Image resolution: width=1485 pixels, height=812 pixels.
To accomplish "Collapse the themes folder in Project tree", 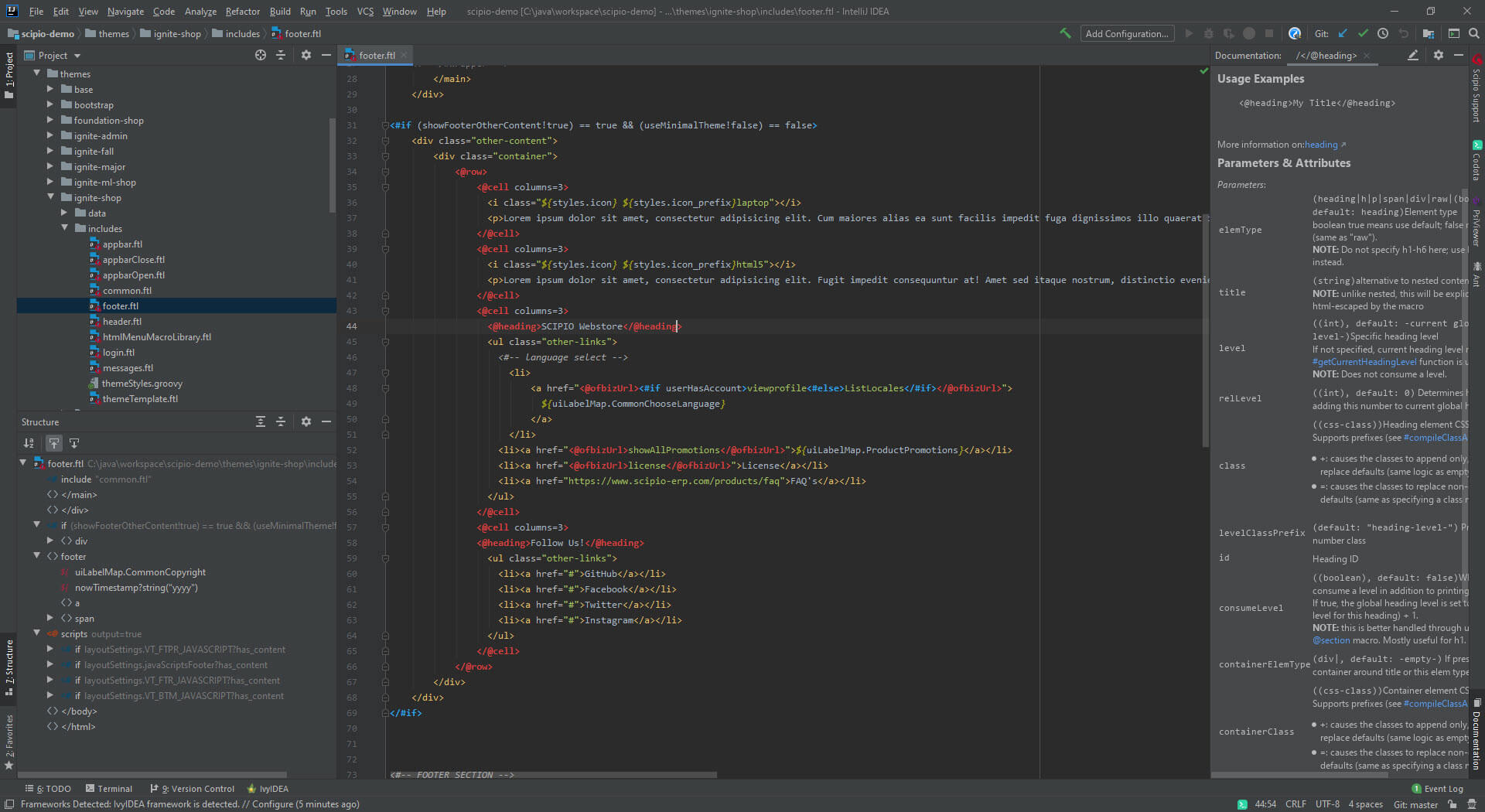I will tap(37, 73).
